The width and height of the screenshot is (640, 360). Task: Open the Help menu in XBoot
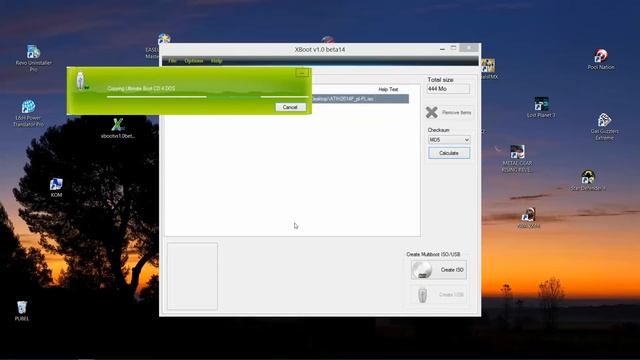click(x=217, y=61)
